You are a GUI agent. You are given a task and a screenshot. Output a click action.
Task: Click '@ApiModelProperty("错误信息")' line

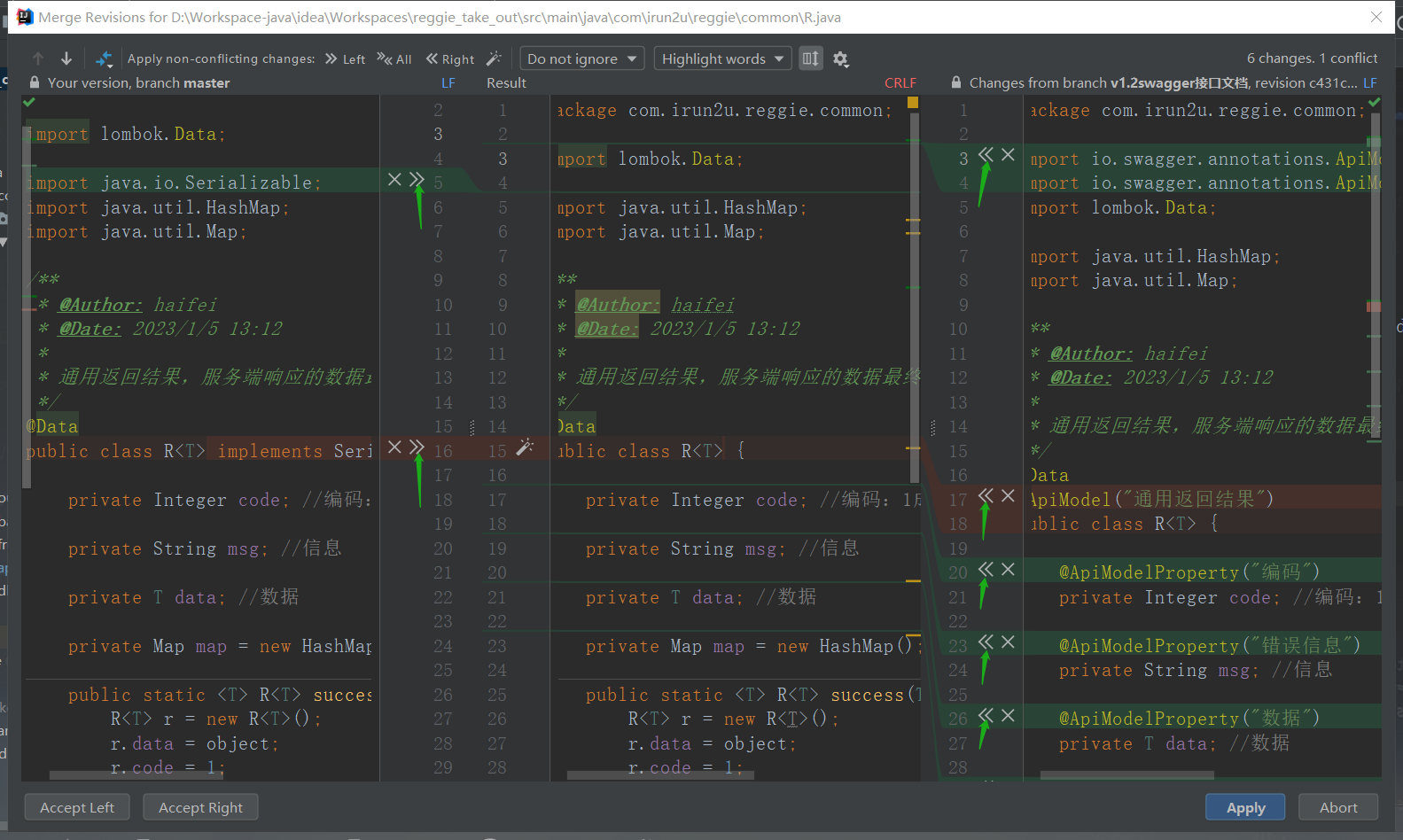[1209, 645]
